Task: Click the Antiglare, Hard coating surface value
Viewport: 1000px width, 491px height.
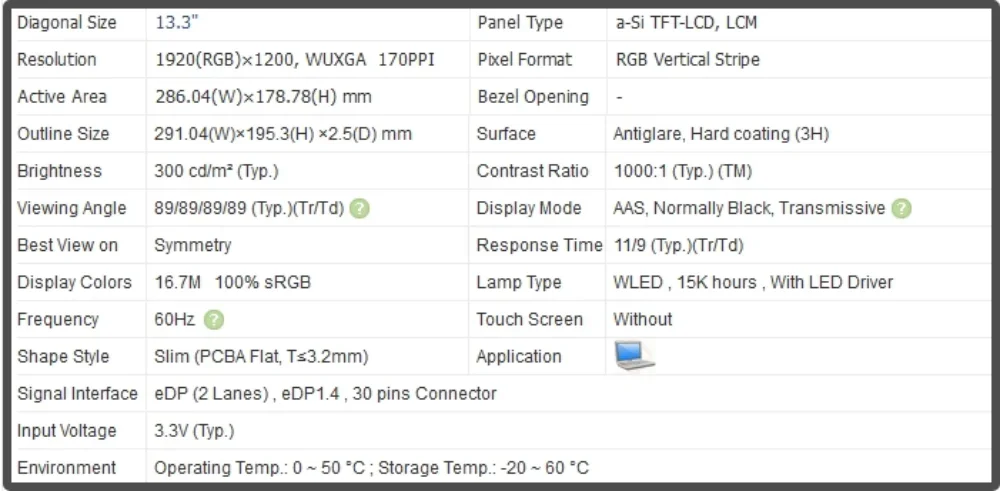Action: click(x=720, y=134)
